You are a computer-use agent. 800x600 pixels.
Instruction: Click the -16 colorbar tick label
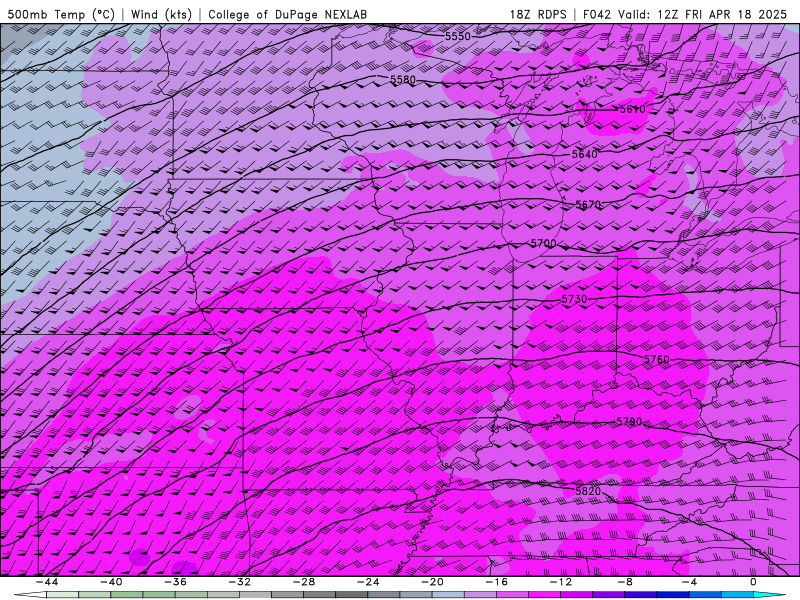(496, 582)
